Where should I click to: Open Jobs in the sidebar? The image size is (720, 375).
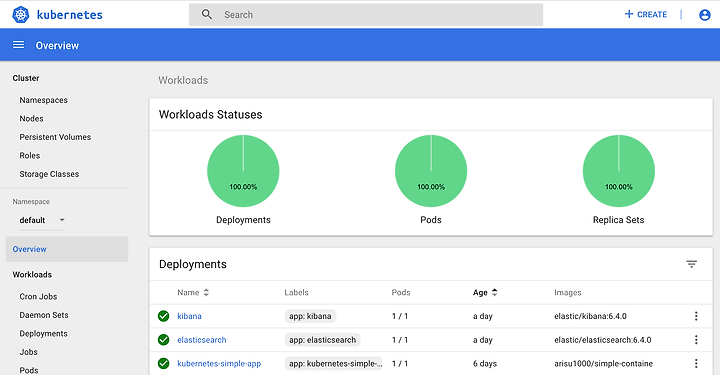click(x=28, y=352)
